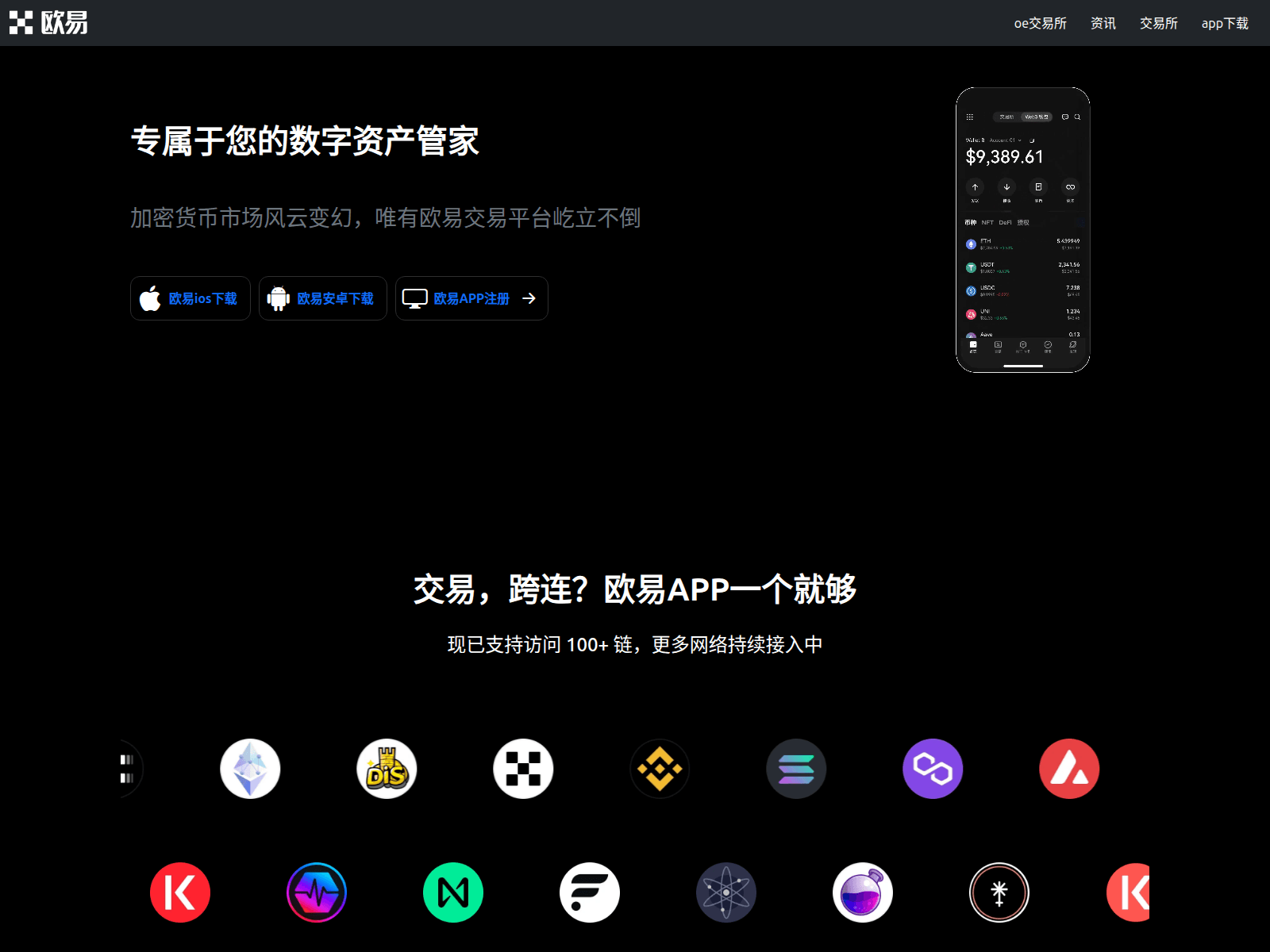Select the Avalanche chain icon
The image size is (1270, 952).
coord(1069,769)
